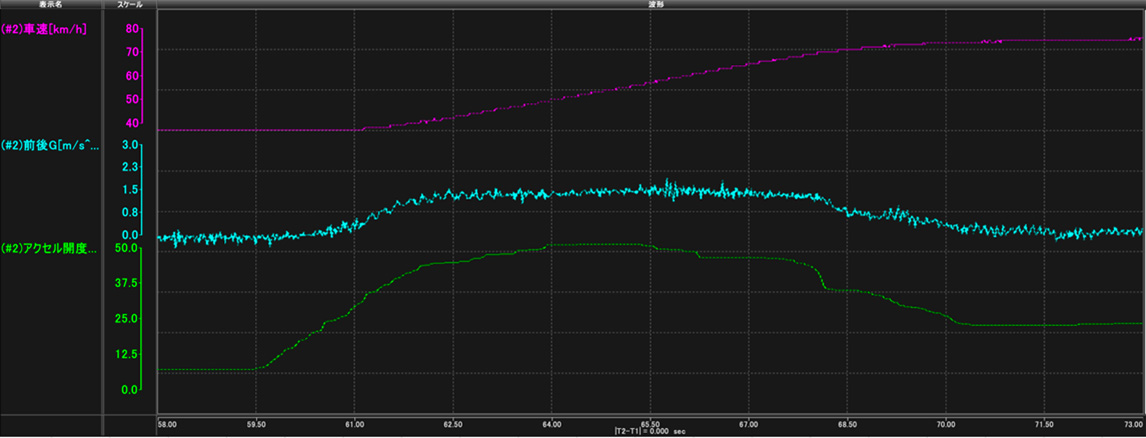Click the 70.00 time axis label
Viewport: 1146px width, 438px height.
(946, 425)
